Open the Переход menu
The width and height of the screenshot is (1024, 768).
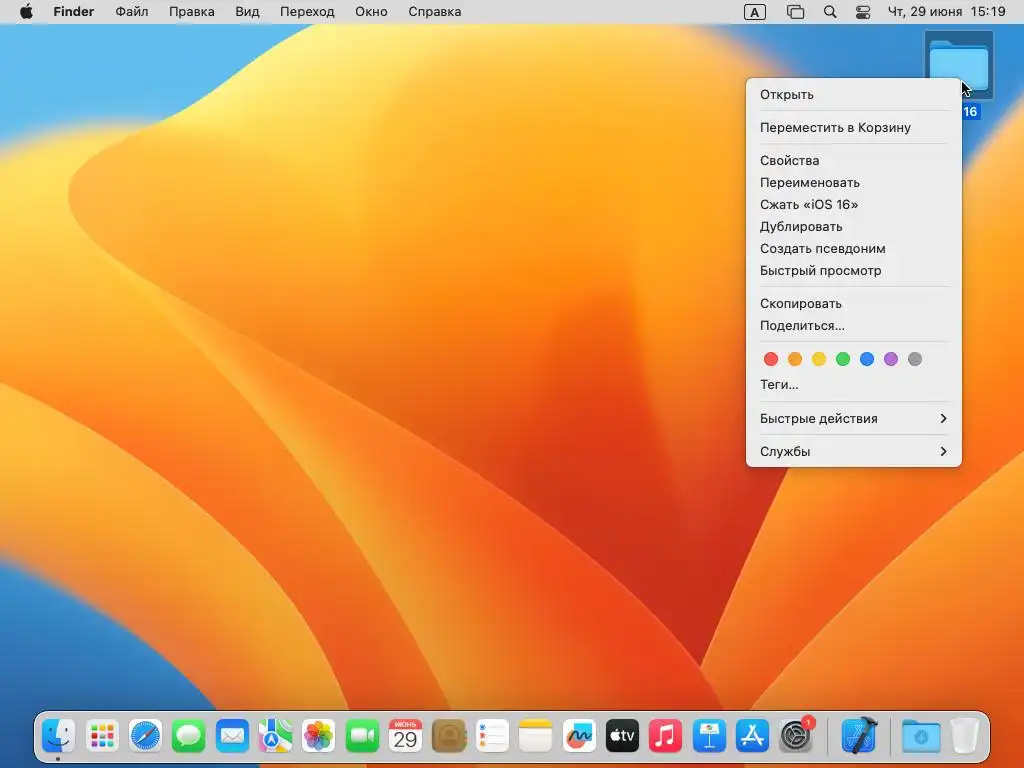click(x=308, y=12)
